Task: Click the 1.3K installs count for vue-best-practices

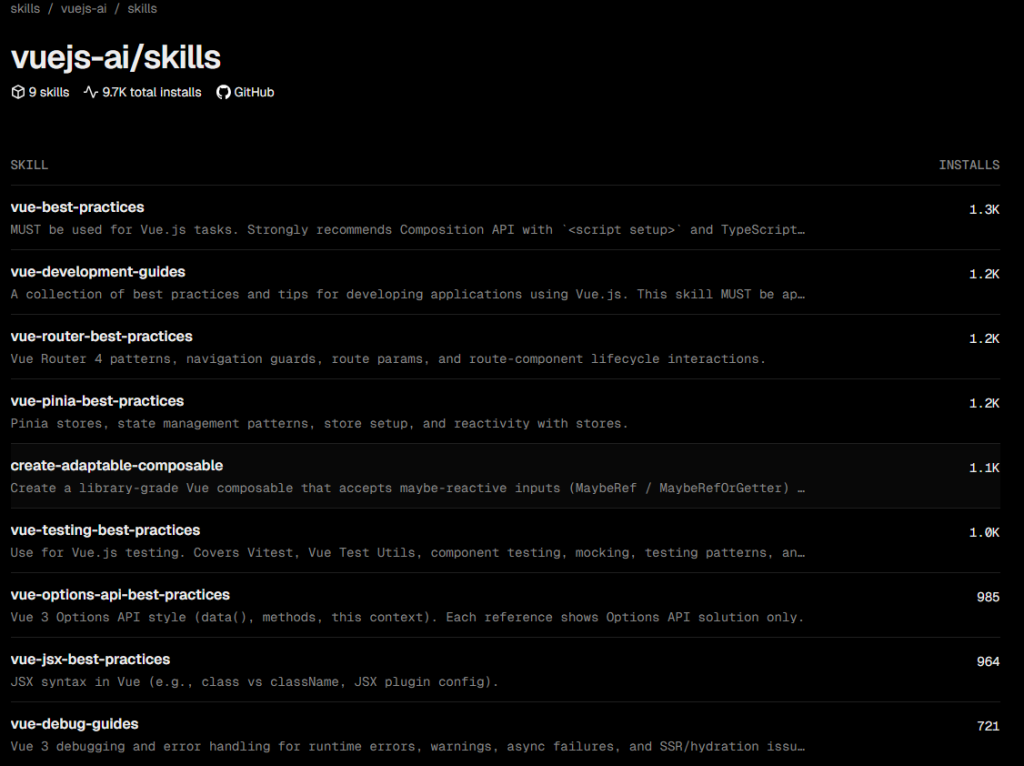Action: [983, 210]
